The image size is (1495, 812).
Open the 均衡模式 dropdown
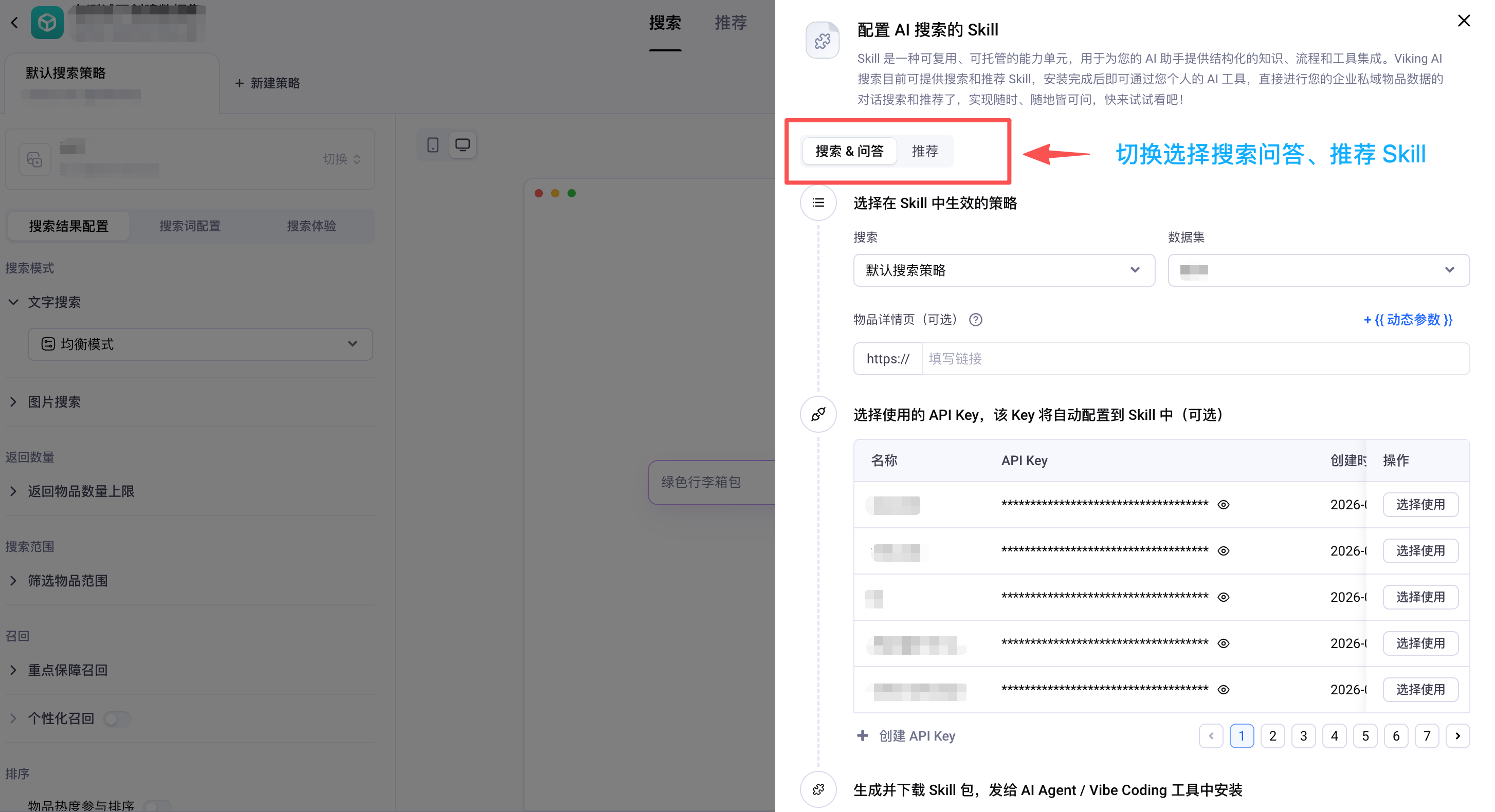pyautogui.click(x=200, y=344)
